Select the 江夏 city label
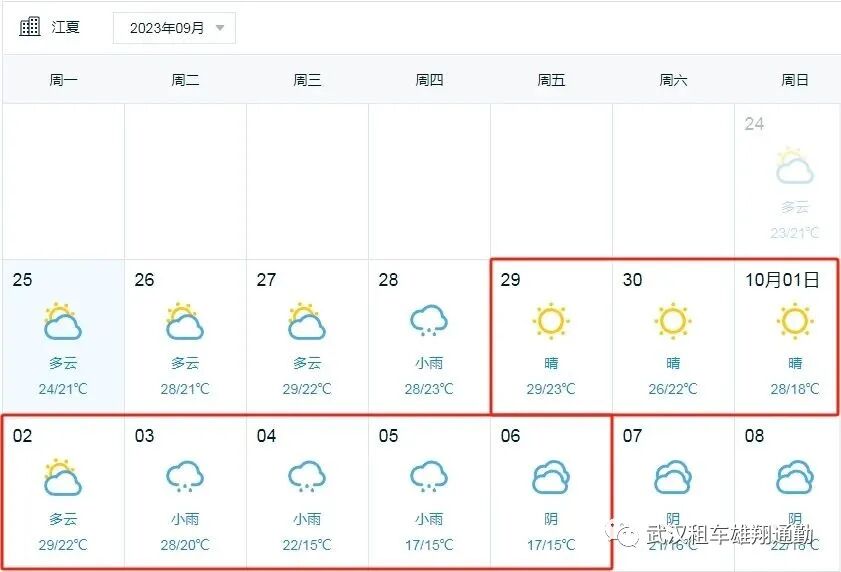Viewport: 841px width, 572px height. 65,27
